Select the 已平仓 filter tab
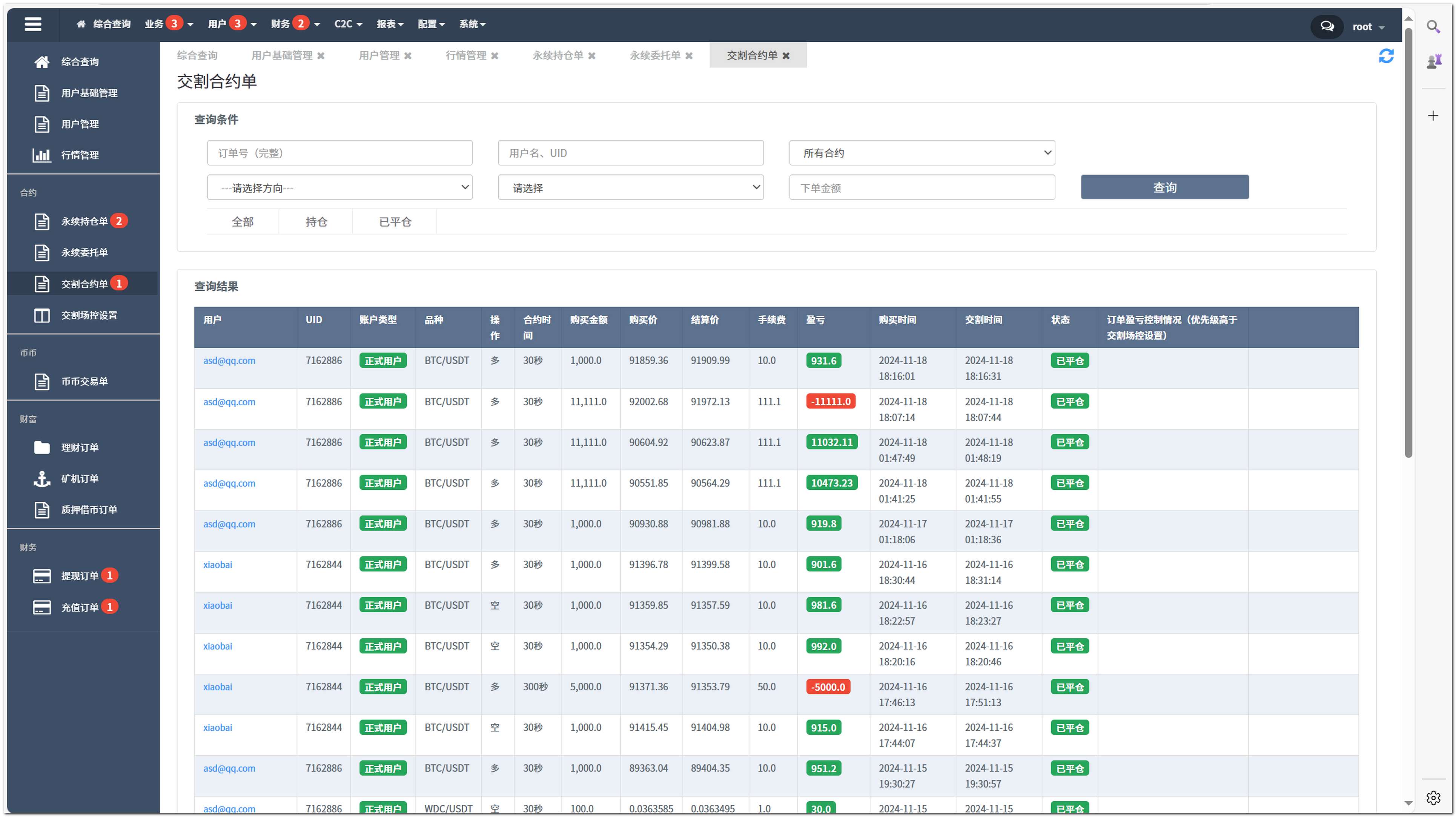Image resolution: width=1456 pixels, height=817 pixels. (x=395, y=222)
